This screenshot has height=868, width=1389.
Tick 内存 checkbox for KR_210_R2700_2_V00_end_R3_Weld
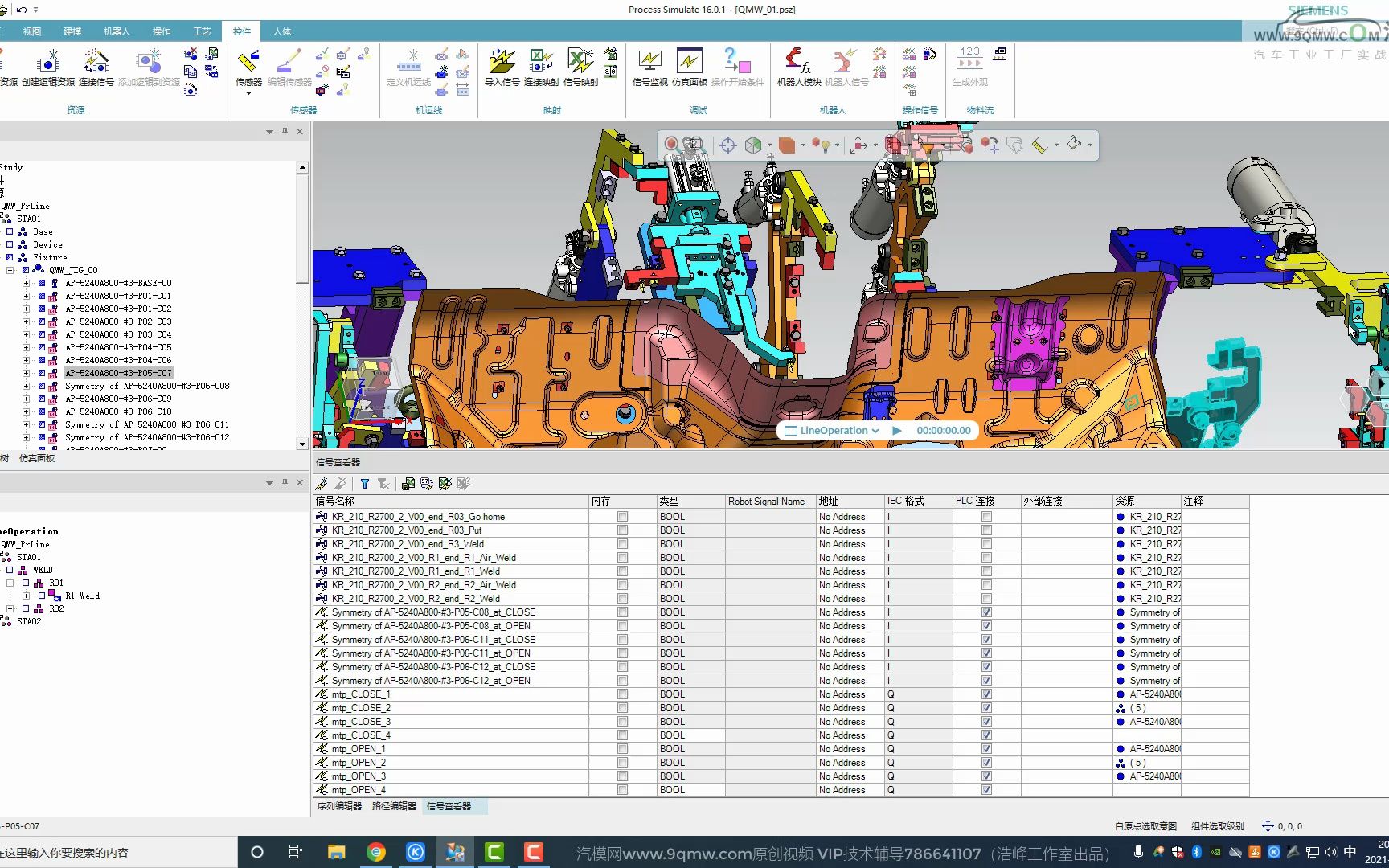[623, 544]
